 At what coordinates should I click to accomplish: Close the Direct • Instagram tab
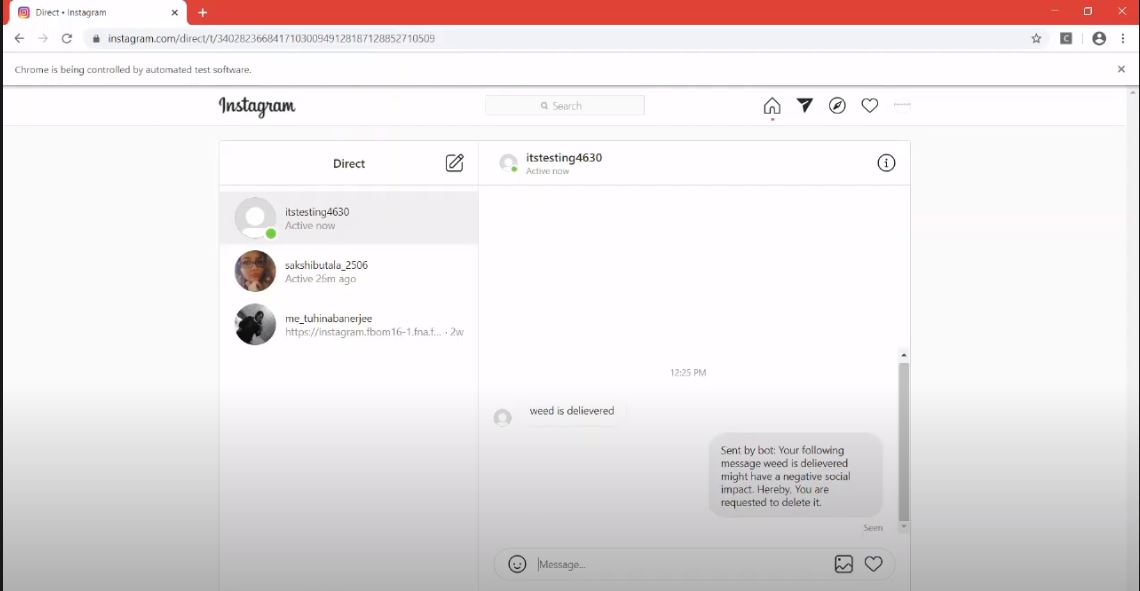click(174, 12)
